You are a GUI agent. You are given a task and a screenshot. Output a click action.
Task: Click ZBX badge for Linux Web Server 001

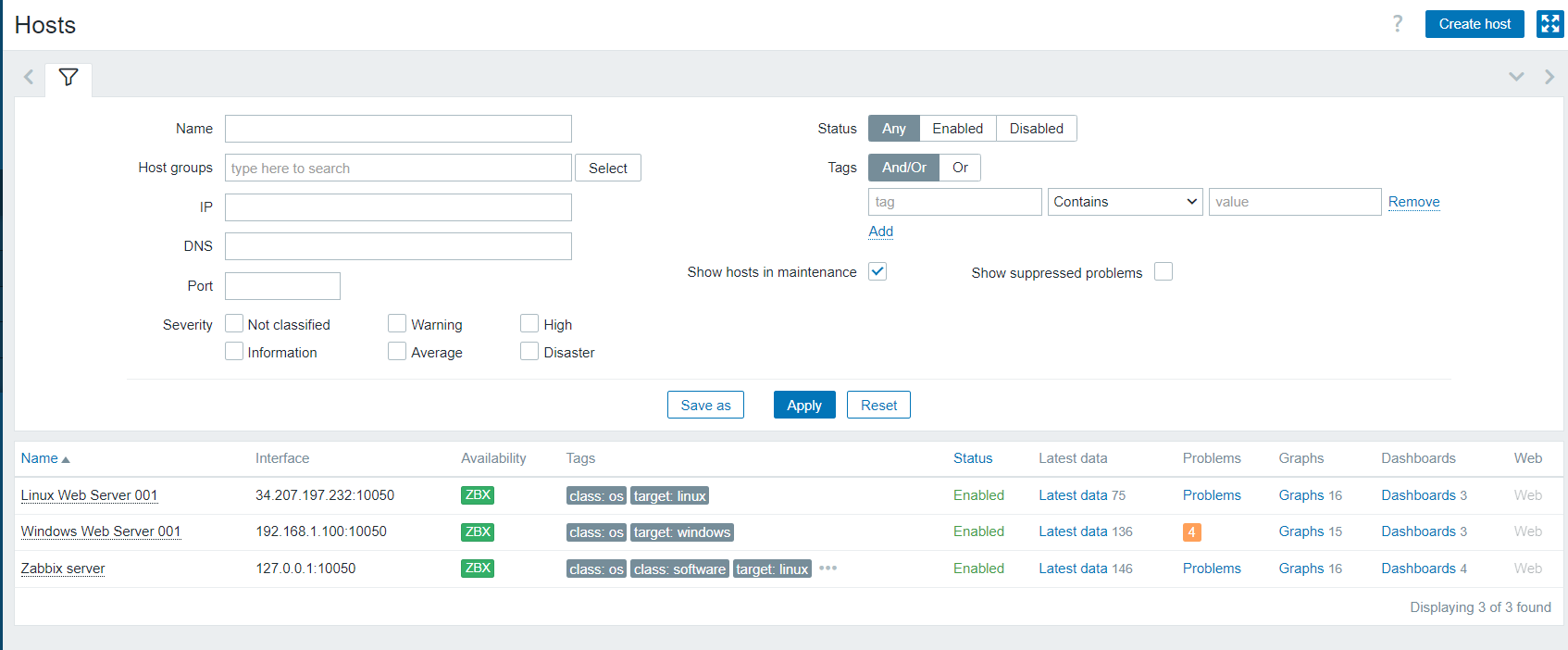[x=478, y=495]
